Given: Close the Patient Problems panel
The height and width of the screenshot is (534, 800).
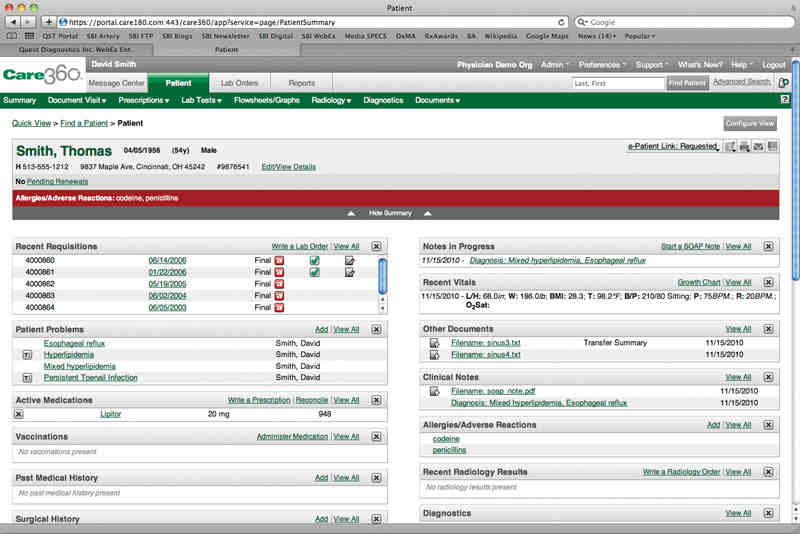Looking at the screenshot, I should coord(376,329).
